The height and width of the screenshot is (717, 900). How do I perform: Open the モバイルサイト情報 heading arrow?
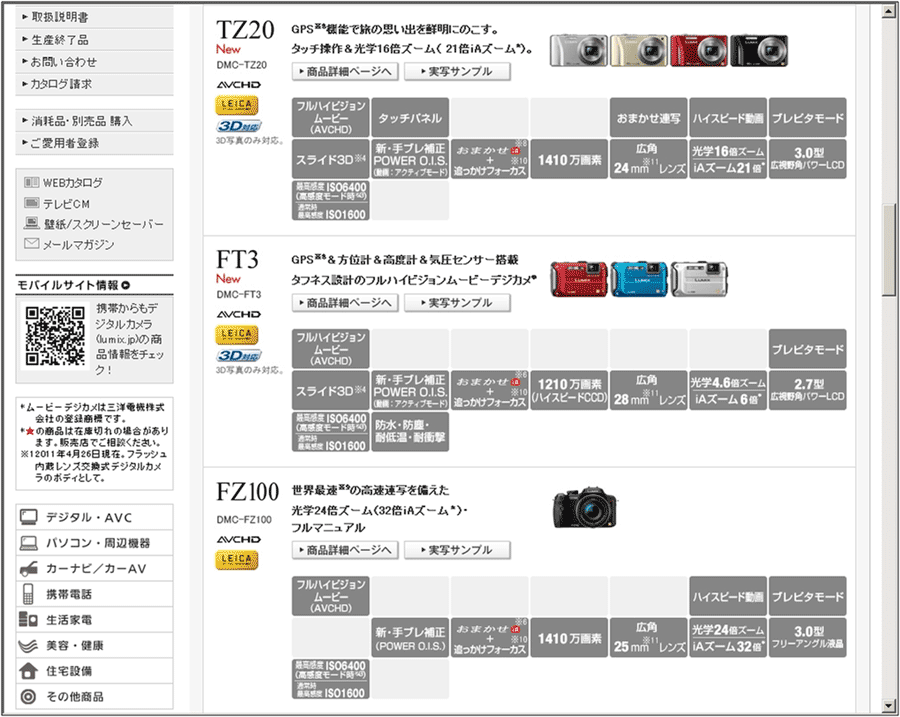pos(126,285)
